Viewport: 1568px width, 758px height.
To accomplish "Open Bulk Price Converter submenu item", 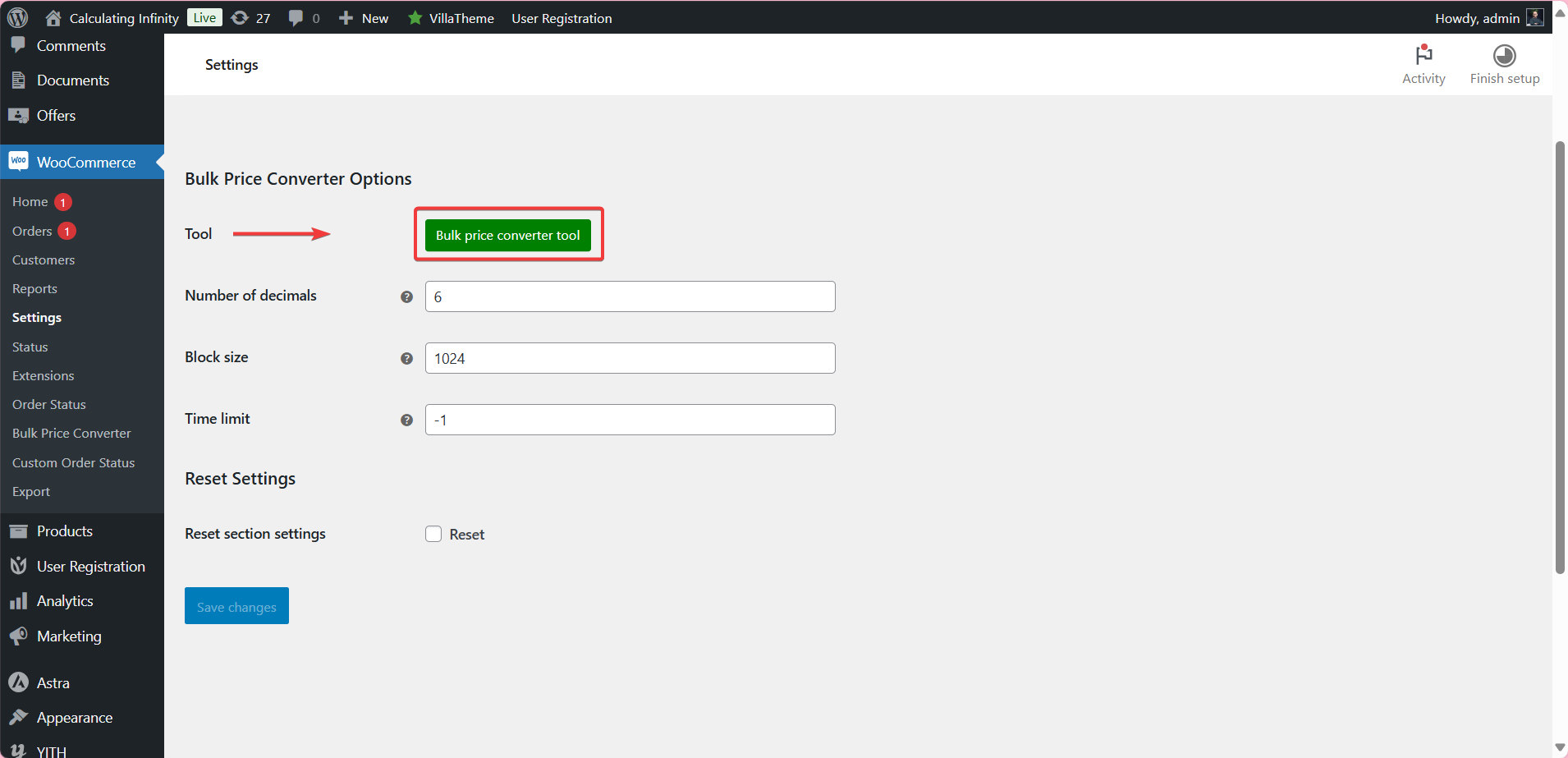I will tap(71, 434).
